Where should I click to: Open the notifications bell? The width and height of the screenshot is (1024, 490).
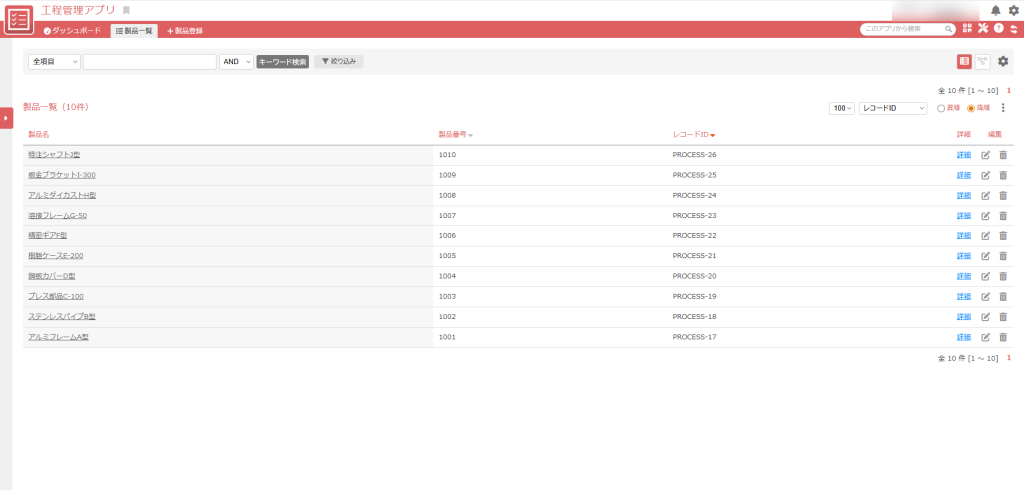(996, 10)
